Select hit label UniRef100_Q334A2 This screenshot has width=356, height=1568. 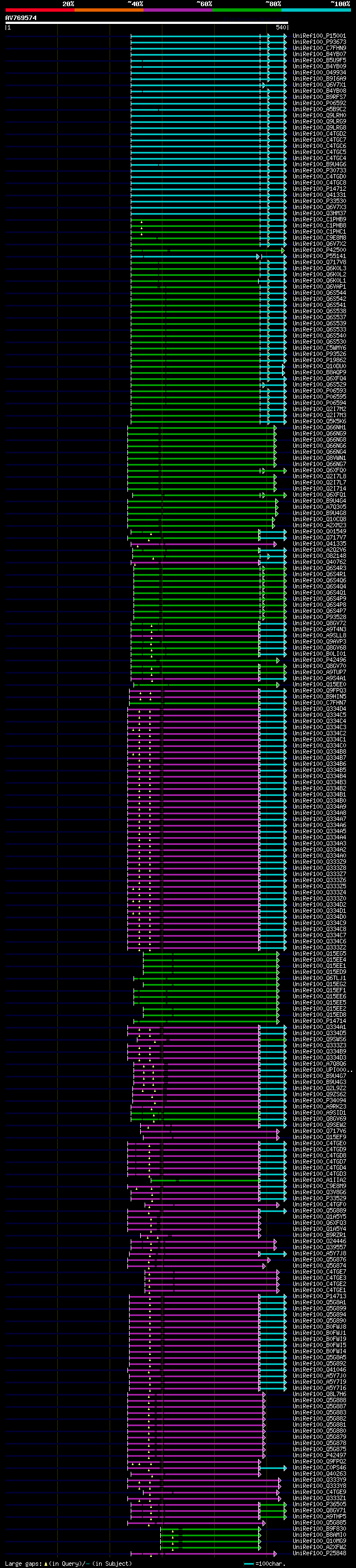319,849
